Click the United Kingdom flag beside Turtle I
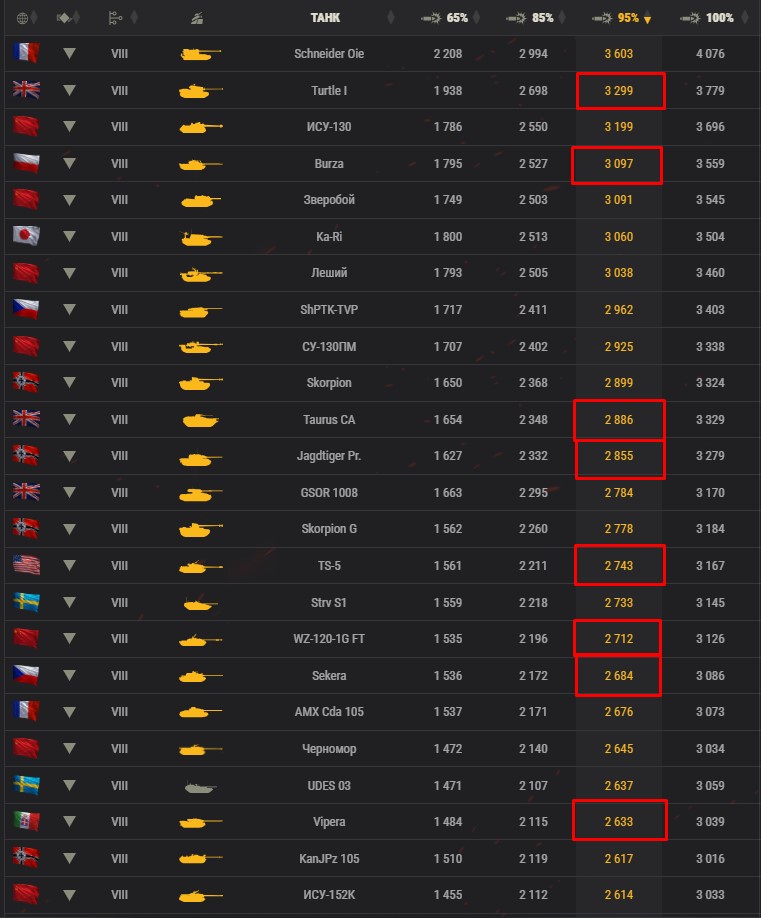This screenshot has height=918, width=761. click(25, 90)
